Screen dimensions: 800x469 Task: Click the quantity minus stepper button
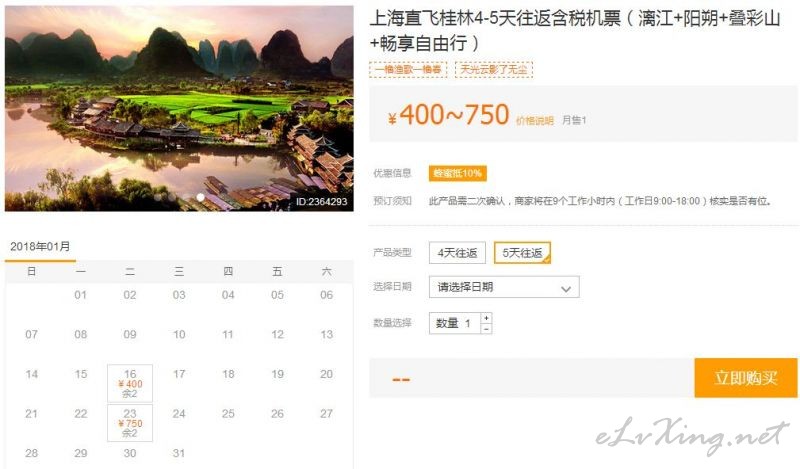tap(486, 329)
